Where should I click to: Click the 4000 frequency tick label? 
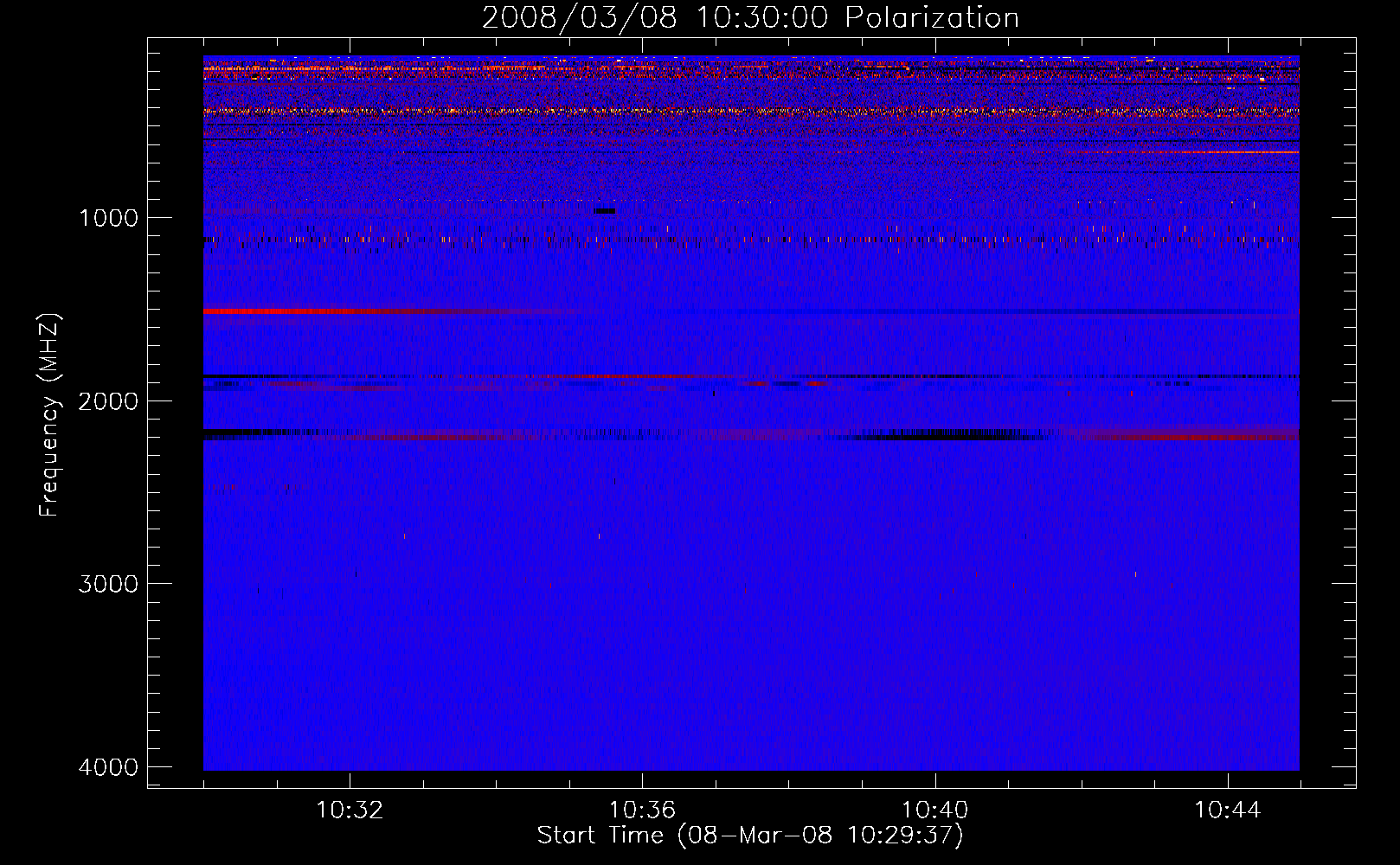[x=108, y=767]
